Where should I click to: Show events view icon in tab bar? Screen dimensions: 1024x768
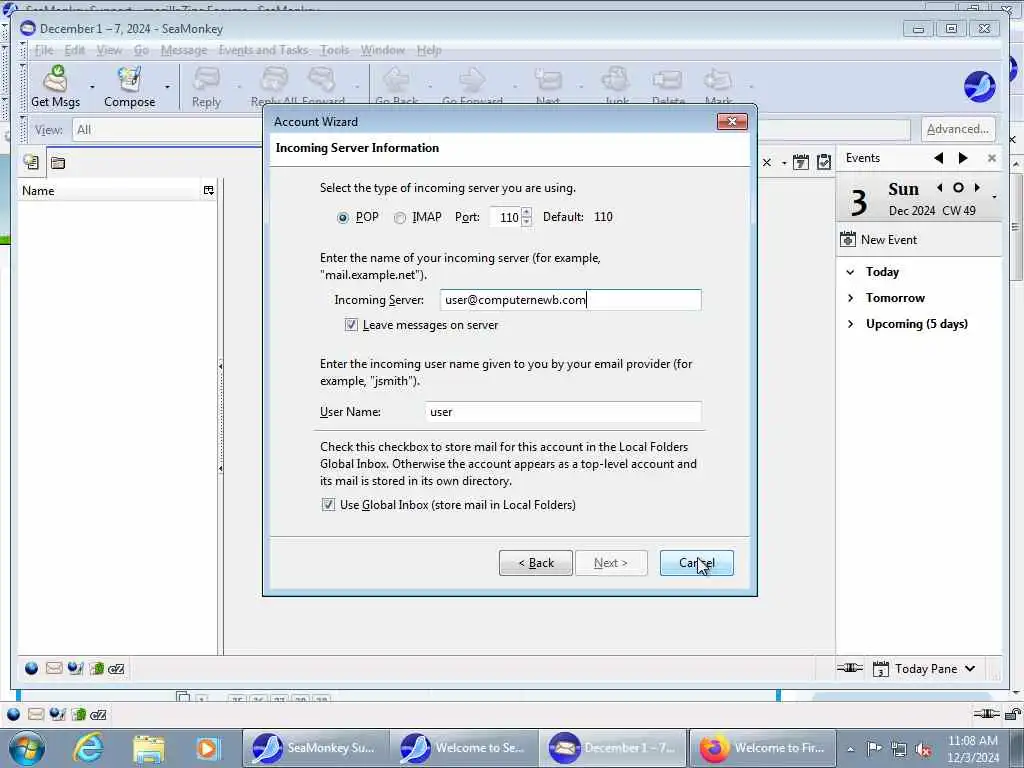coord(801,162)
